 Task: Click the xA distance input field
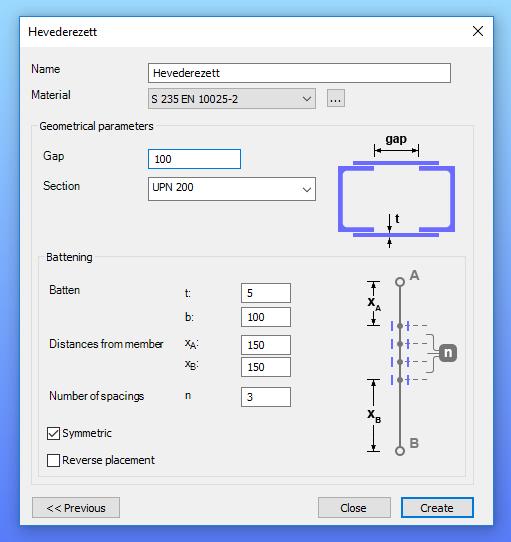266,345
